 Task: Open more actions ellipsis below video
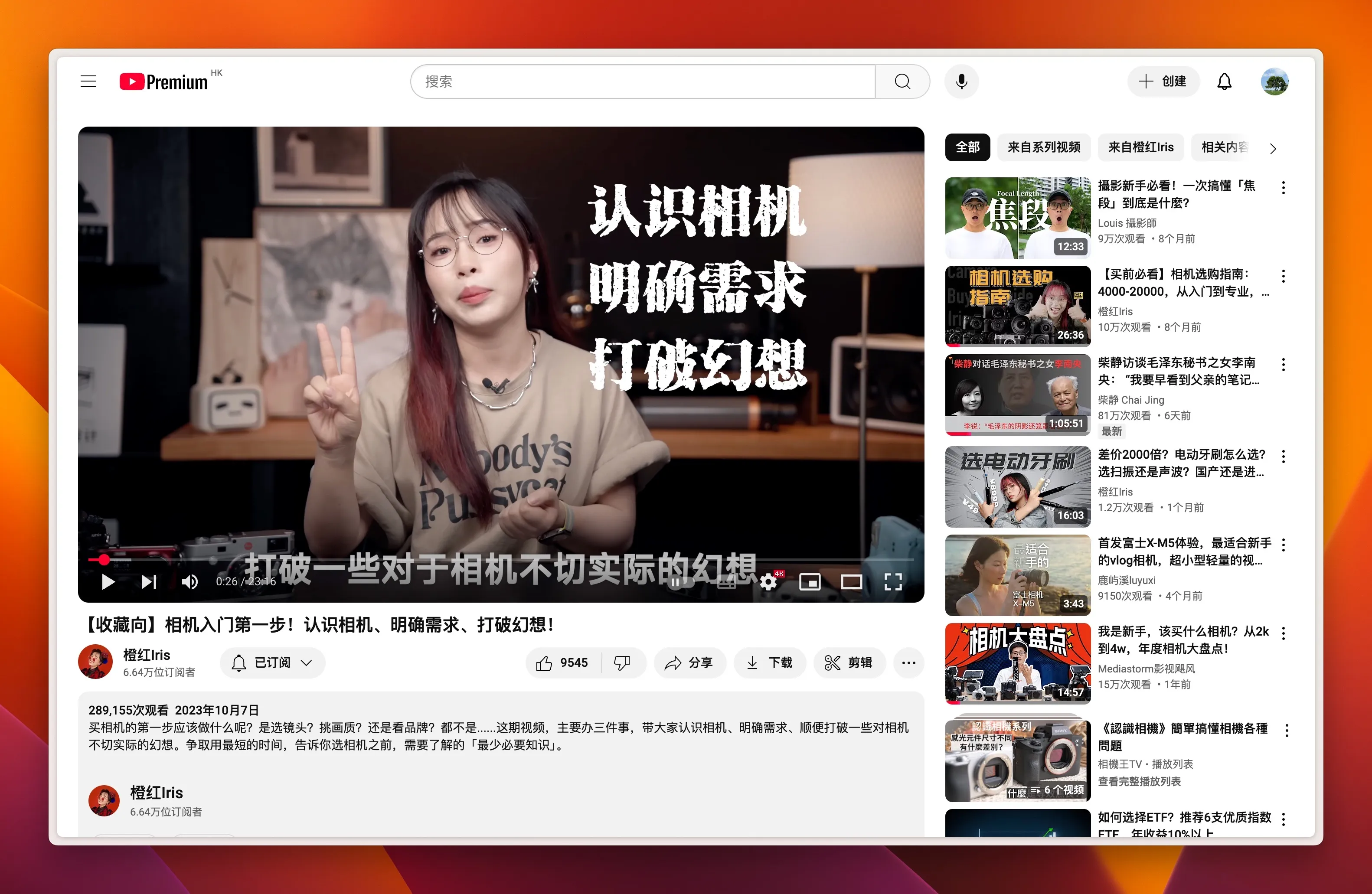(908, 663)
